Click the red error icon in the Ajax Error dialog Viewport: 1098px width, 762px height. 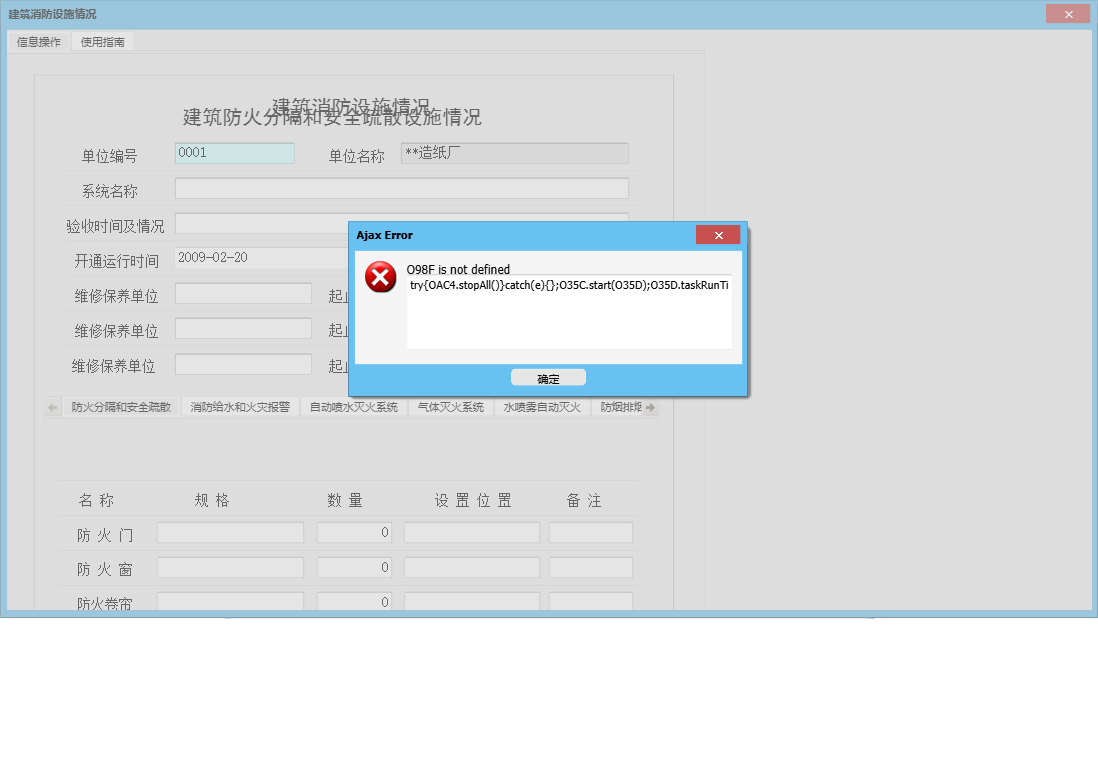tap(381, 278)
